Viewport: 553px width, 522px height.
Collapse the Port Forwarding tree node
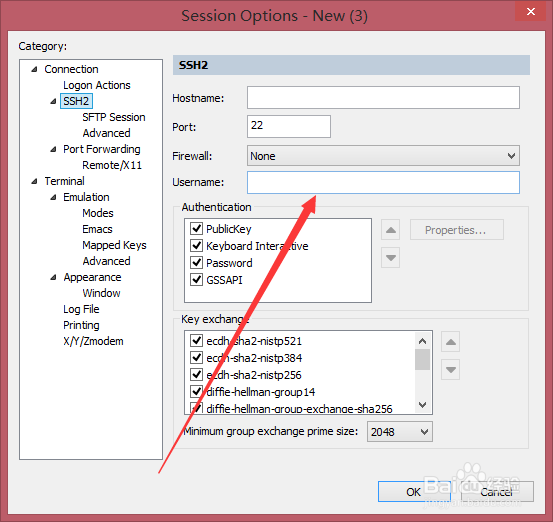(53, 150)
